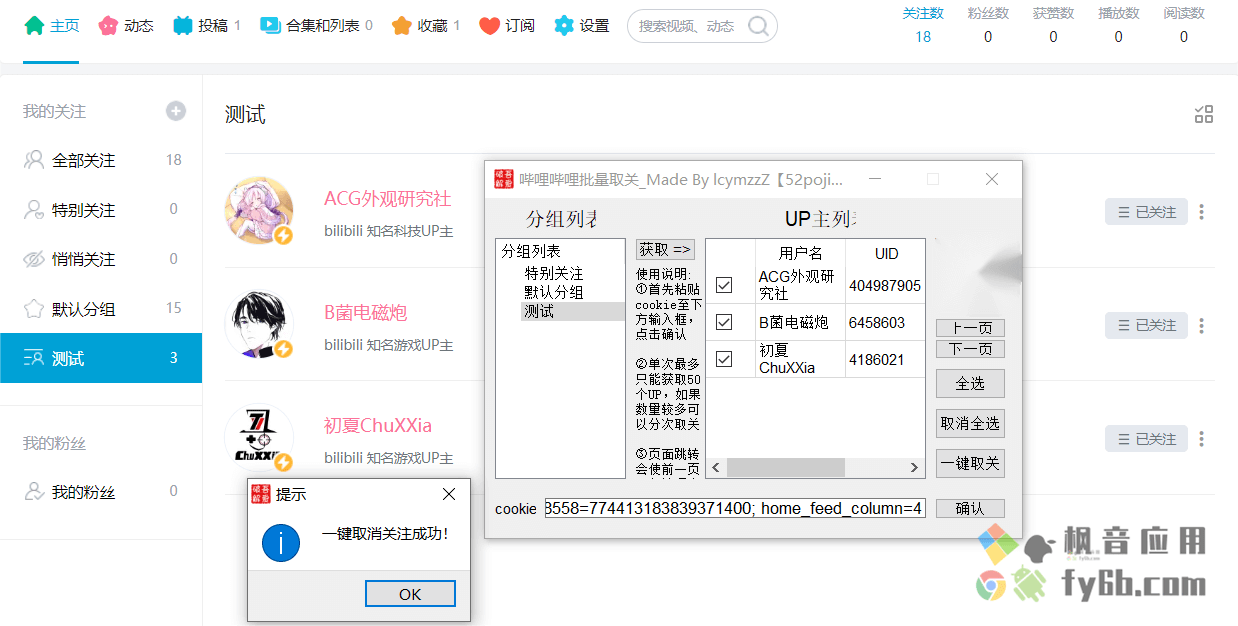Select 默认分组 in the tool's group tree
This screenshot has width=1238, height=626.
(554, 292)
